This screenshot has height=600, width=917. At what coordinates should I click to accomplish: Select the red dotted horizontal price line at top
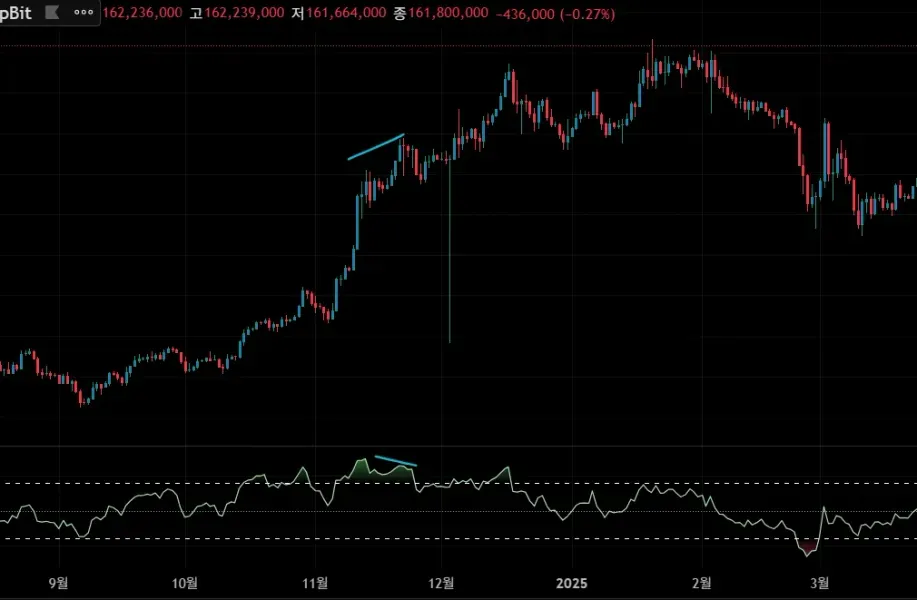(458, 46)
